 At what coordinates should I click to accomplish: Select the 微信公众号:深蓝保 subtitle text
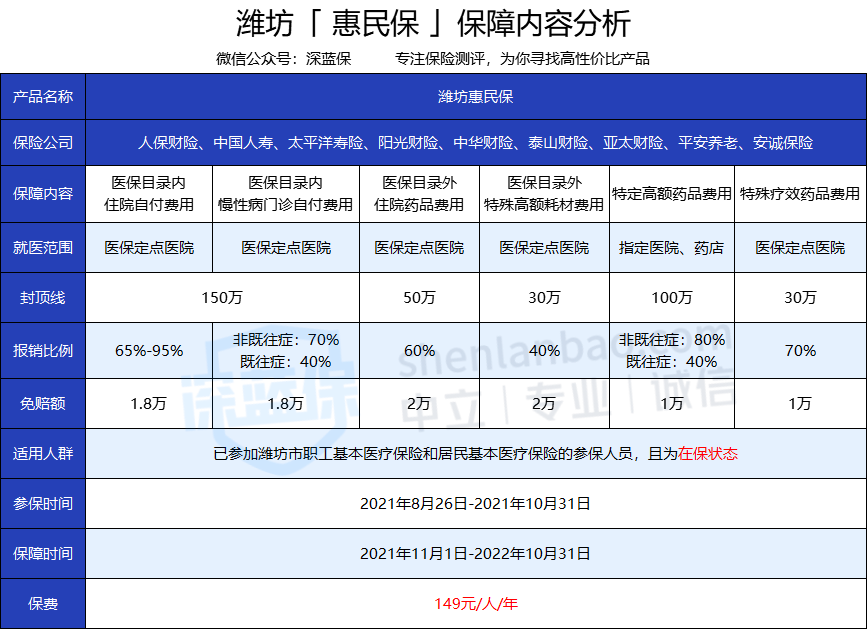pyautogui.click(x=283, y=58)
